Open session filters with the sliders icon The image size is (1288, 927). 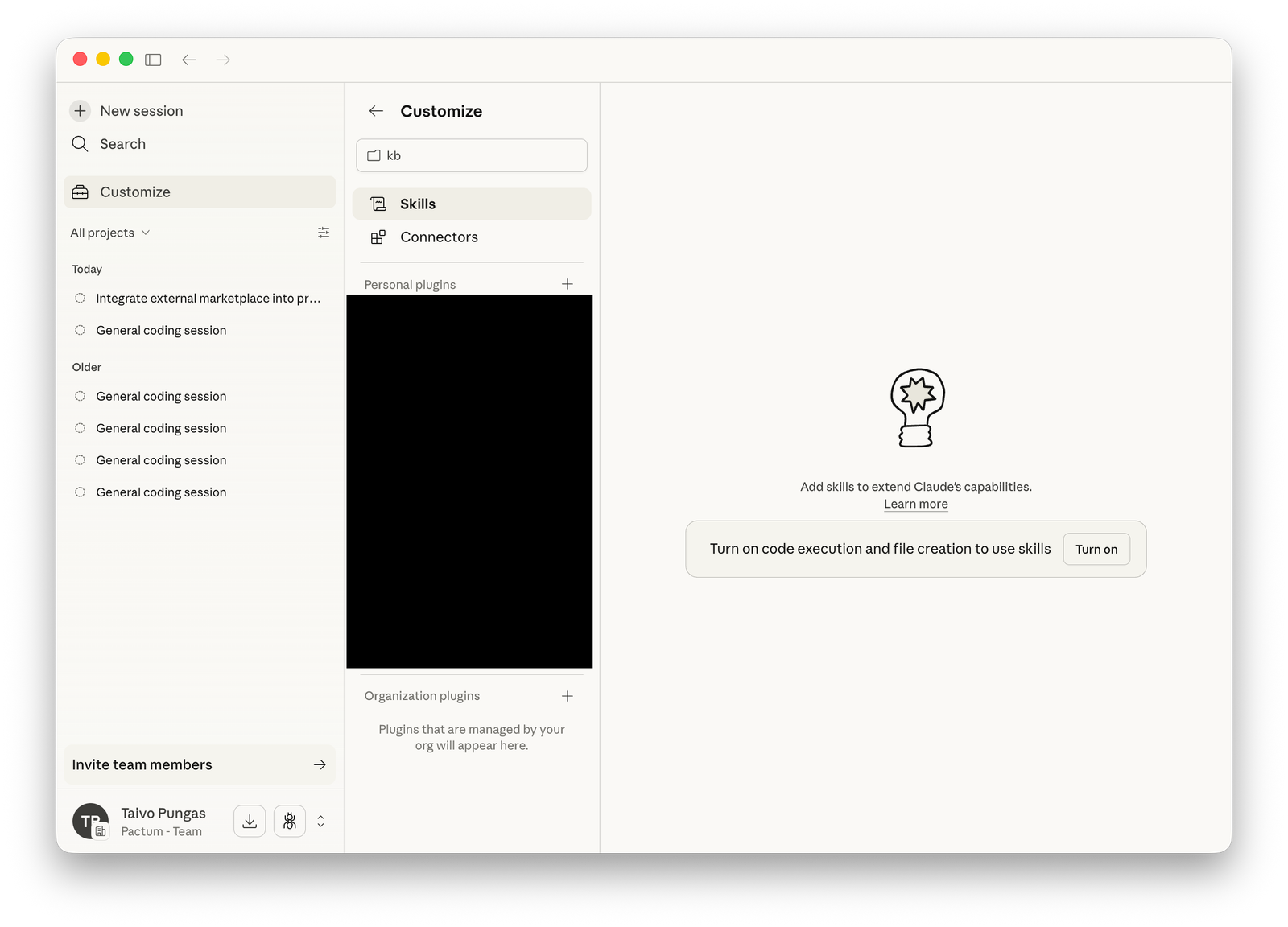pyautogui.click(x=324, y=232)
